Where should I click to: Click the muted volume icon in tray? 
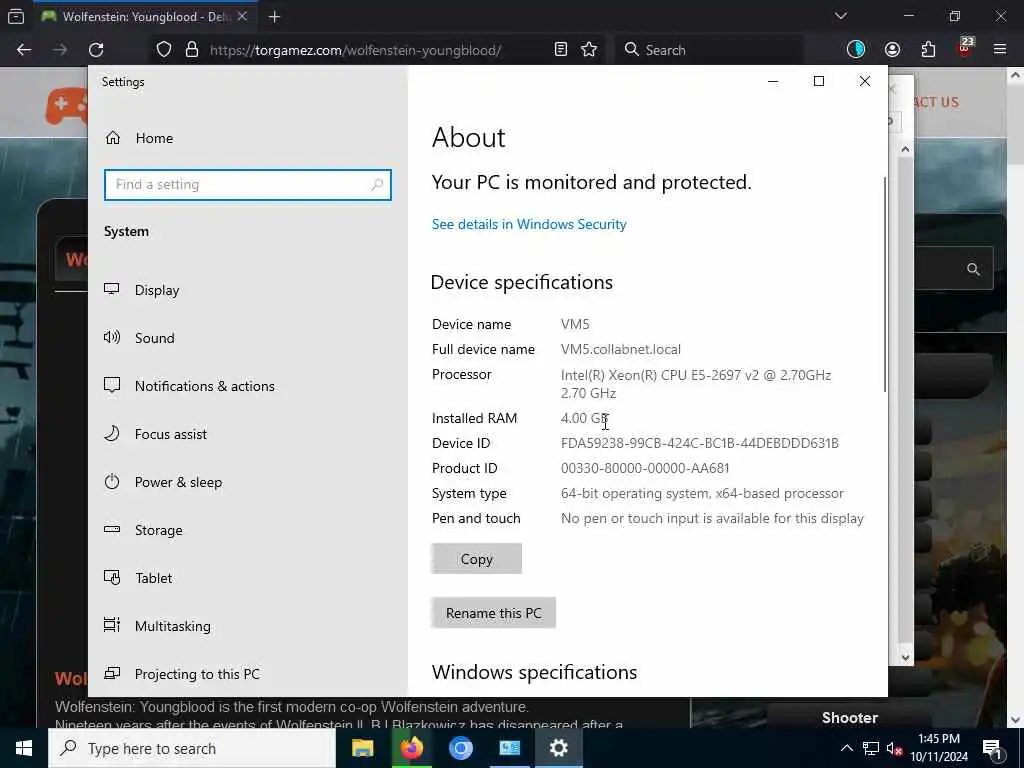895,749
